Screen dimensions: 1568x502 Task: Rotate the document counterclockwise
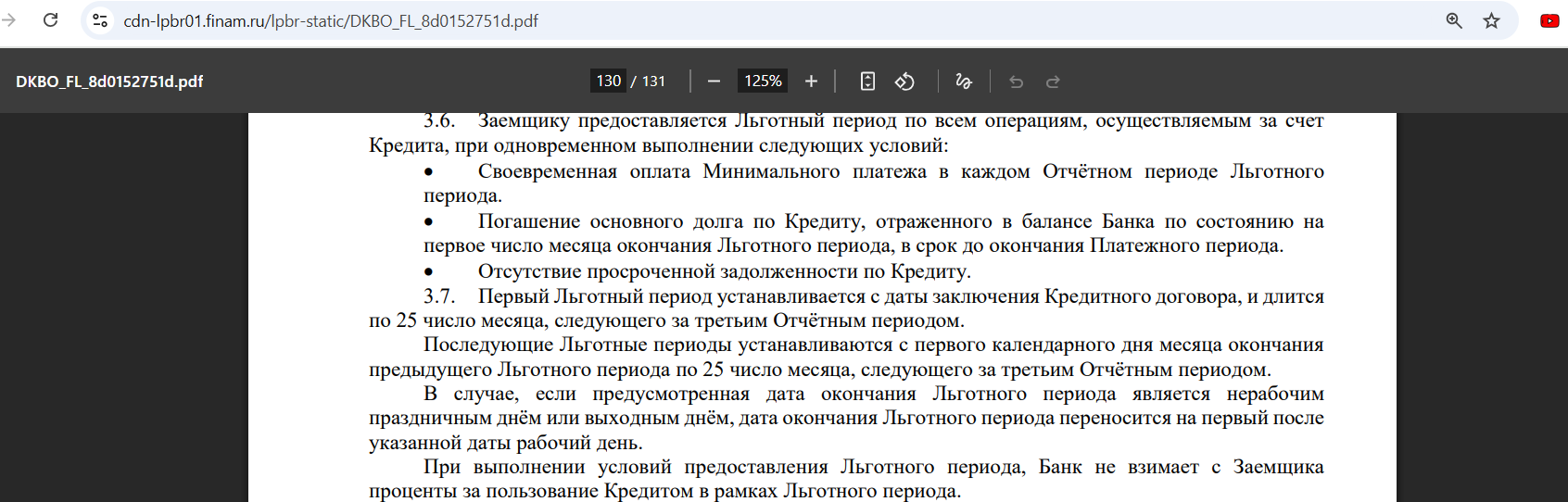904,82
